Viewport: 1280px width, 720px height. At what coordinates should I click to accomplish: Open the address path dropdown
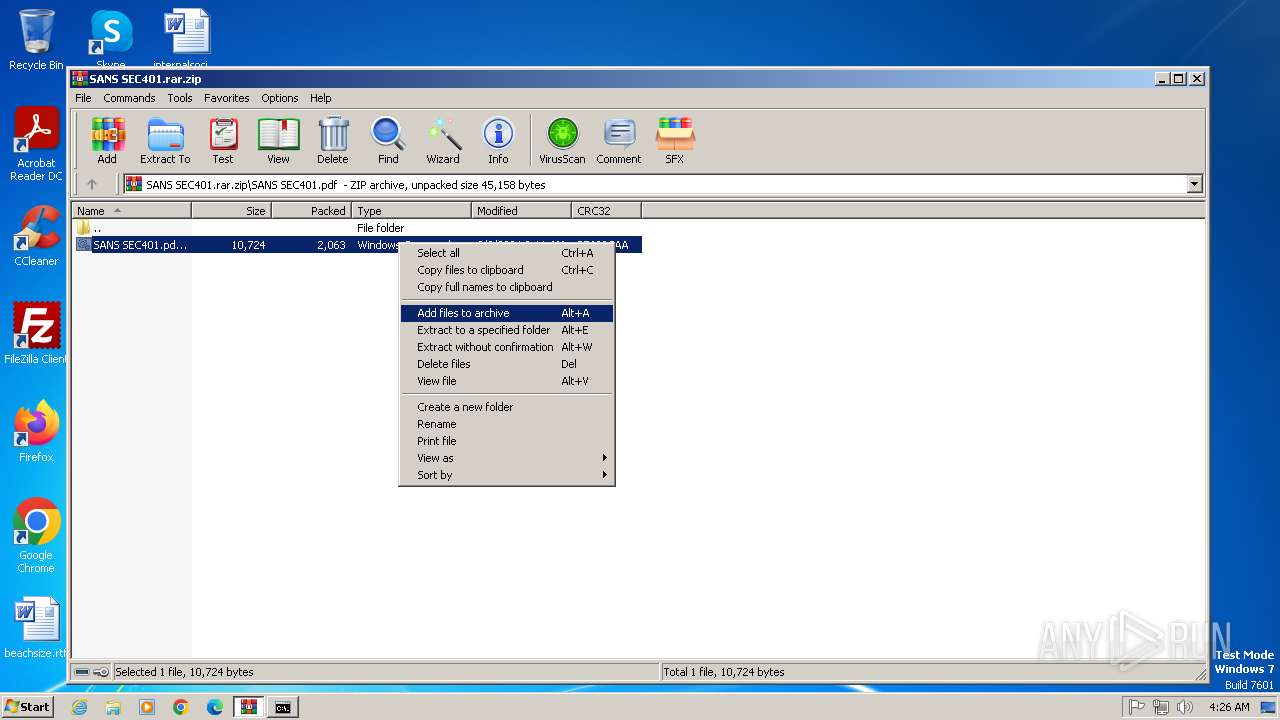pos(1194,184)
